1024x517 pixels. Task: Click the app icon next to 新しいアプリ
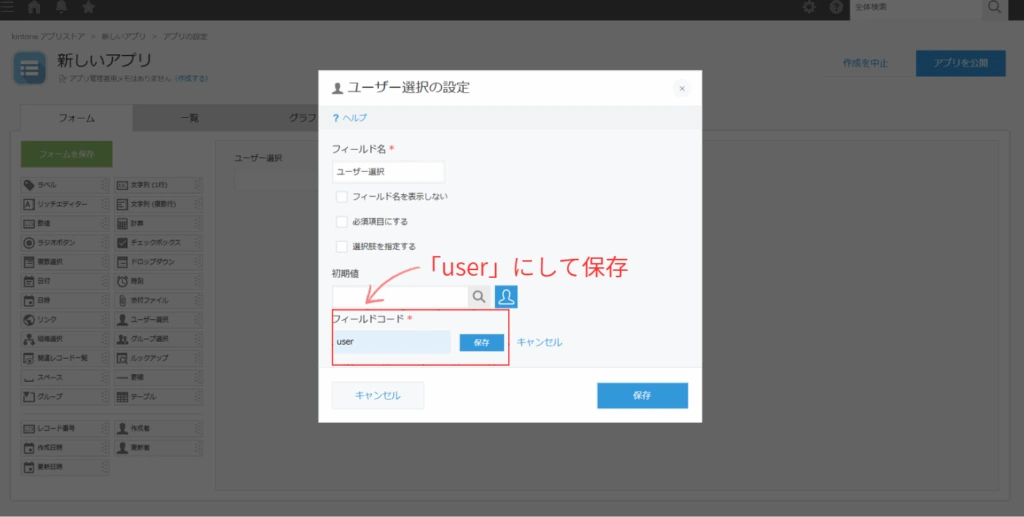pyautogui.click(x=29, y=68)
